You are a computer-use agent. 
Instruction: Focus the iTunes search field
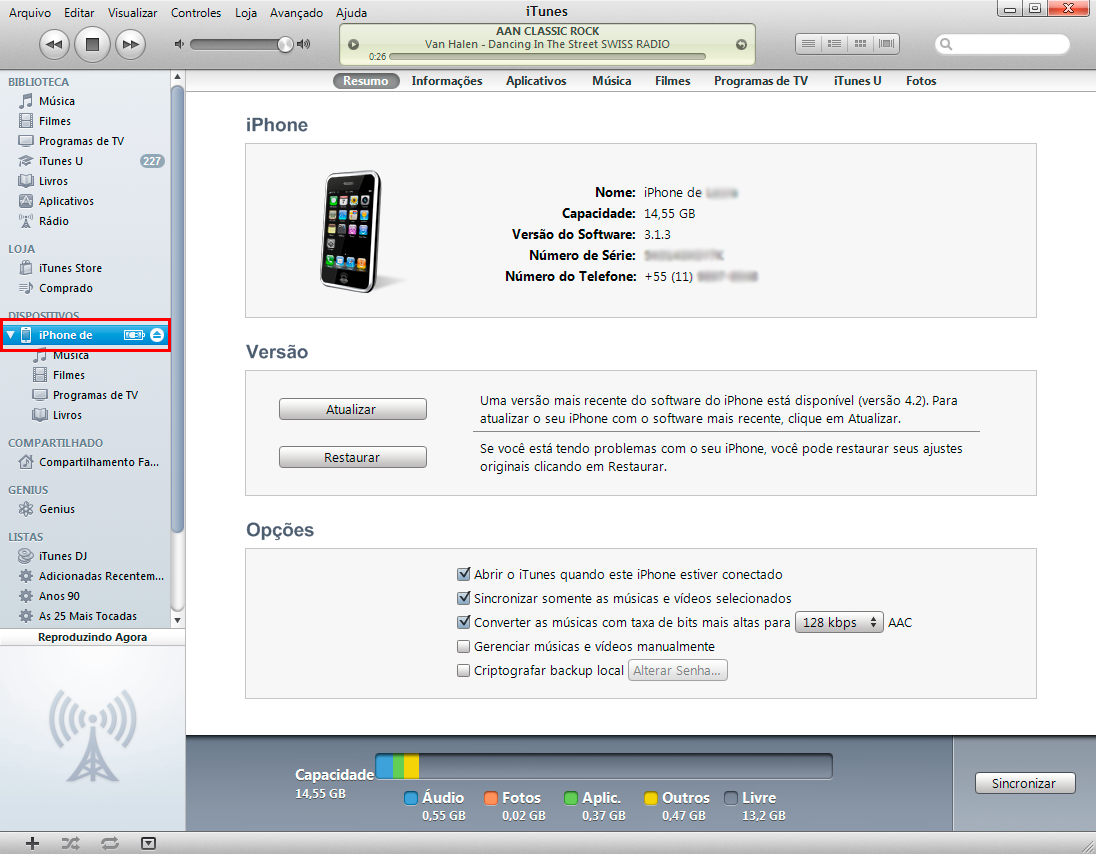coord(1002,44)
